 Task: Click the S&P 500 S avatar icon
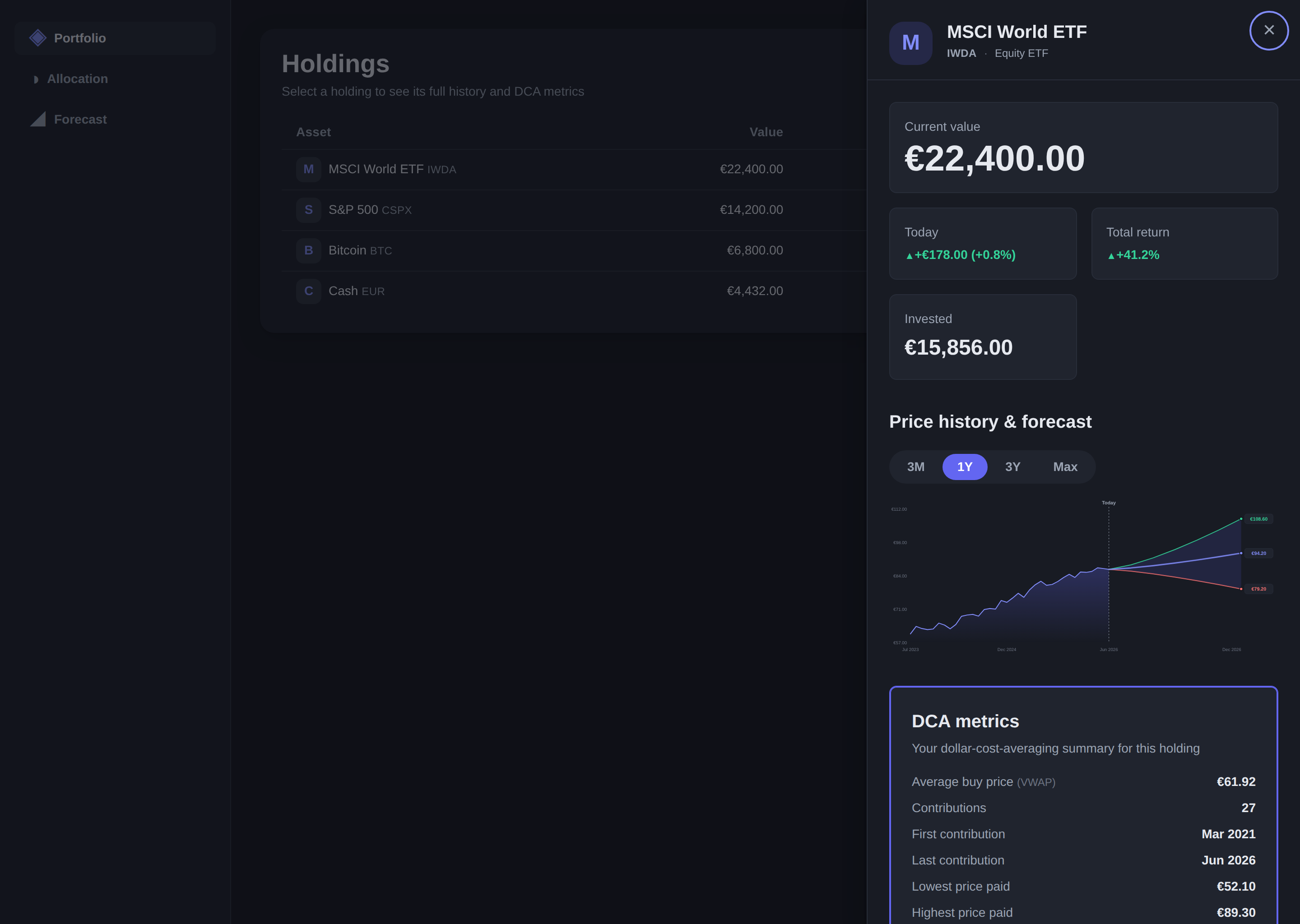click(x=308, y=210)
